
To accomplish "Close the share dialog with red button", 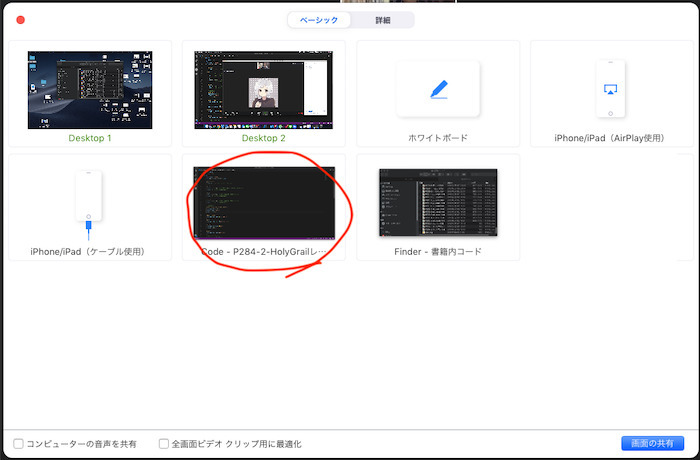I will click(21, 20).
